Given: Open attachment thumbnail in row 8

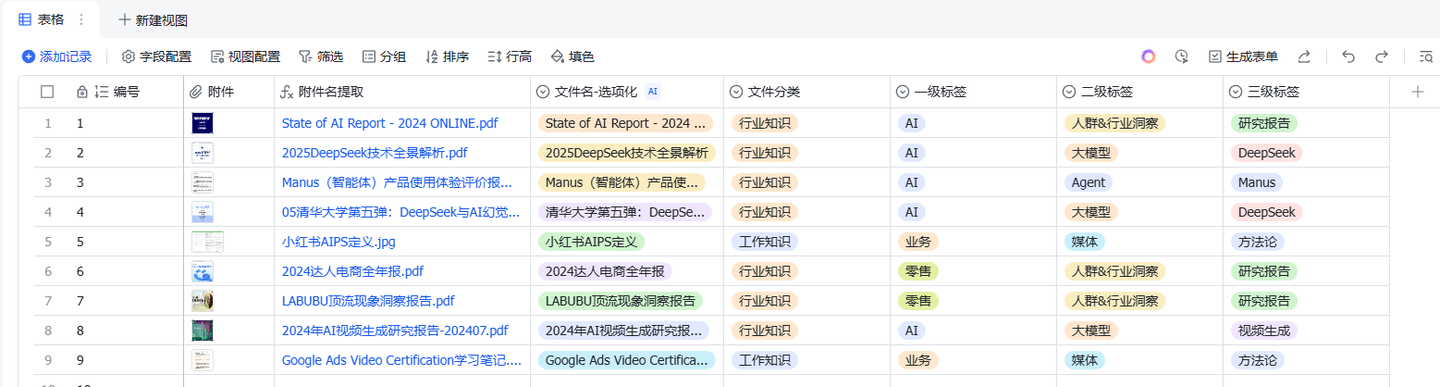Looking at the screenshot, I should [203, 331].
